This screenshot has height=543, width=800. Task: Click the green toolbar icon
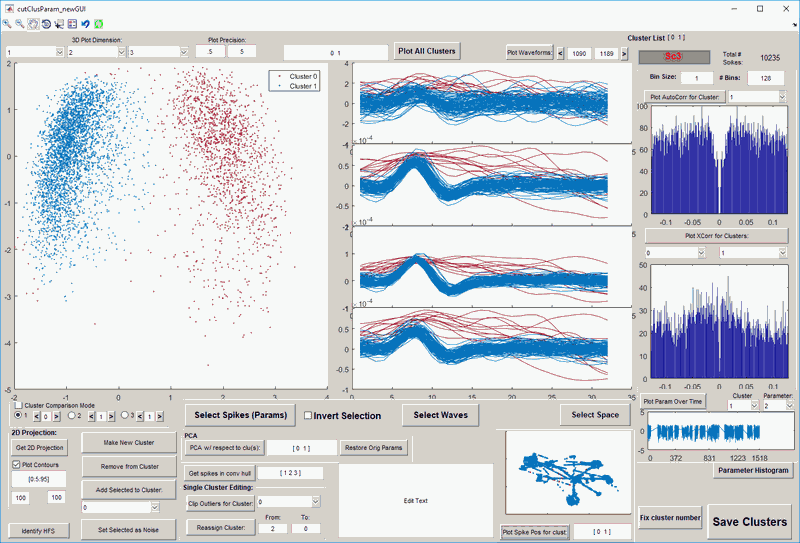(x=99, y=23)
